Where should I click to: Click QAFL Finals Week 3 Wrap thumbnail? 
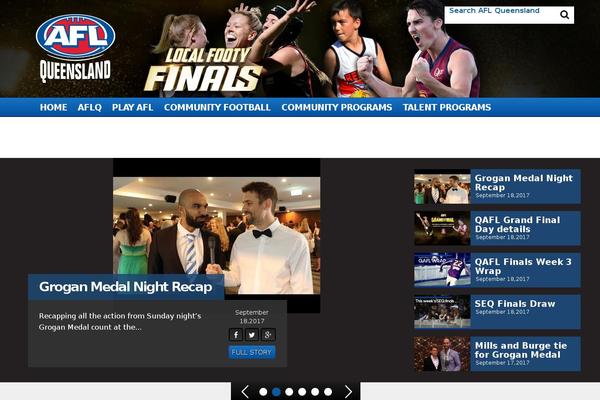pos(442,270)
